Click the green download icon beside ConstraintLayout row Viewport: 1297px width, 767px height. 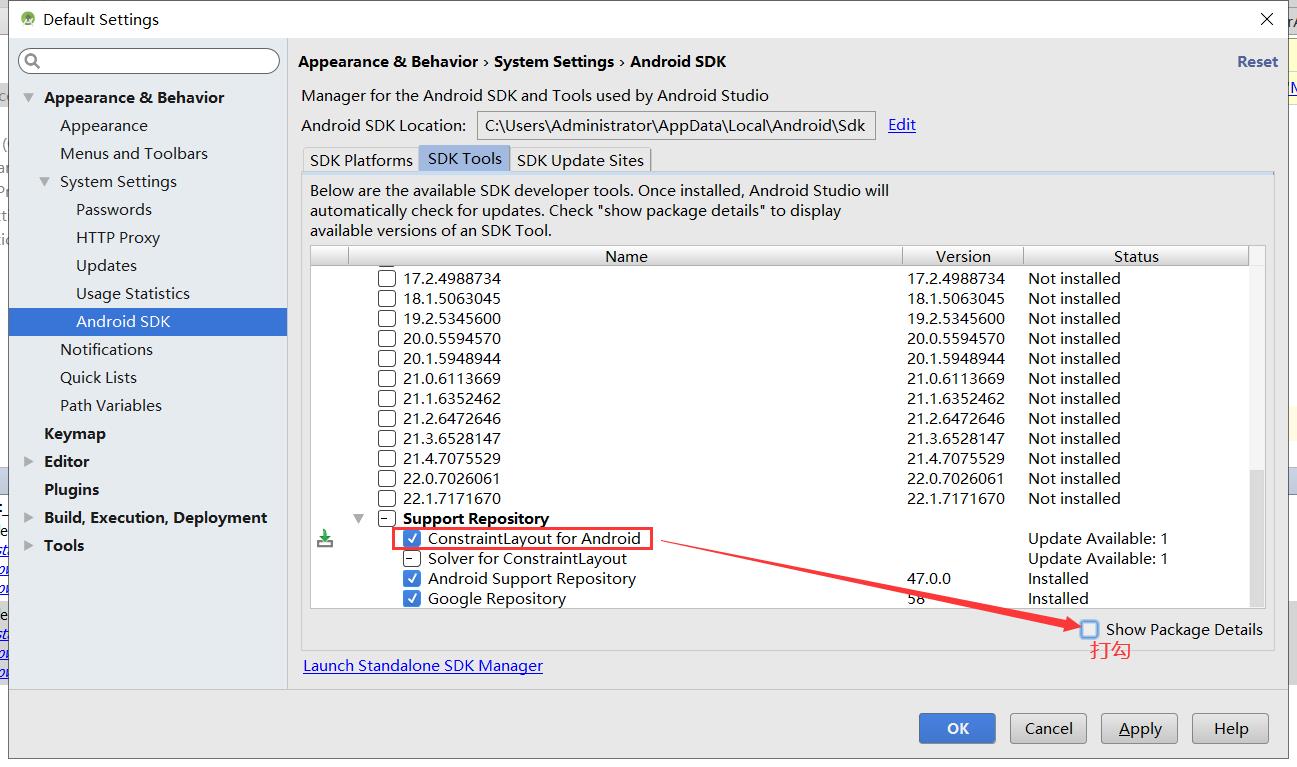324,539
